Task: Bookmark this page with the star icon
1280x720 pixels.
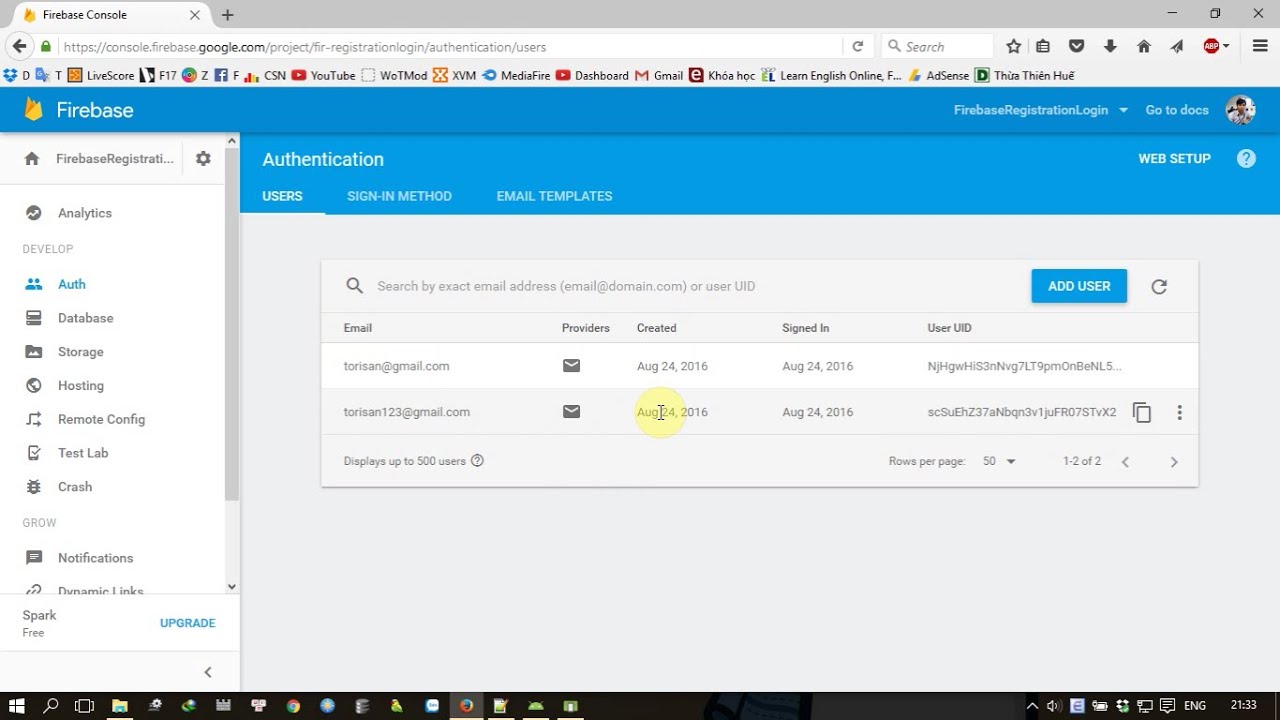Action: (x=1013, y=46)
